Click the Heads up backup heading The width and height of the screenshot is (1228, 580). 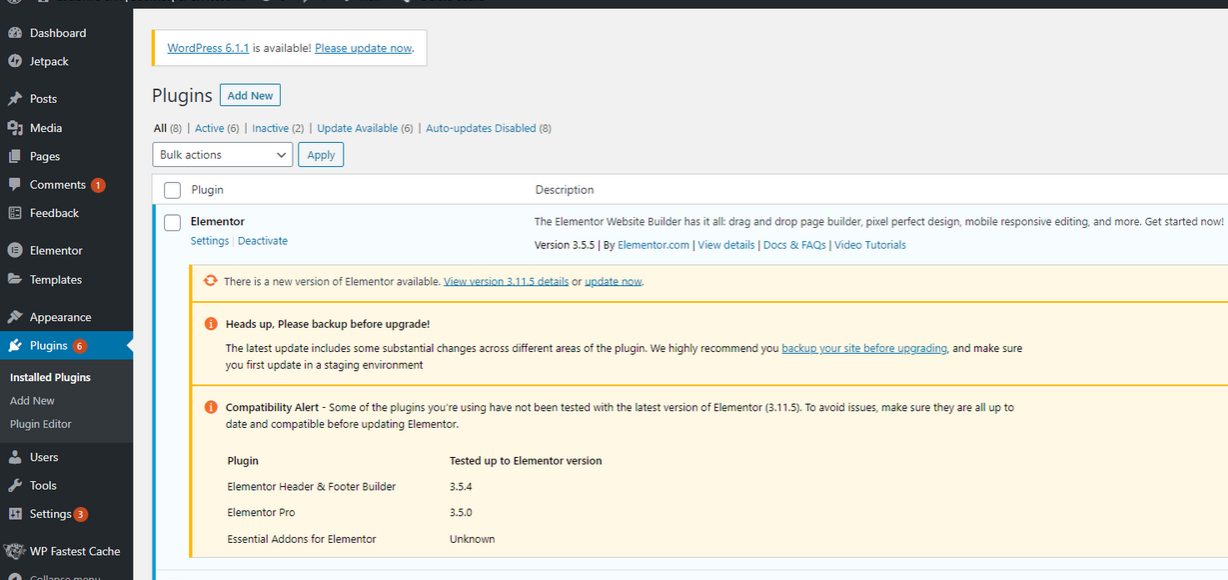click(328, 325)
